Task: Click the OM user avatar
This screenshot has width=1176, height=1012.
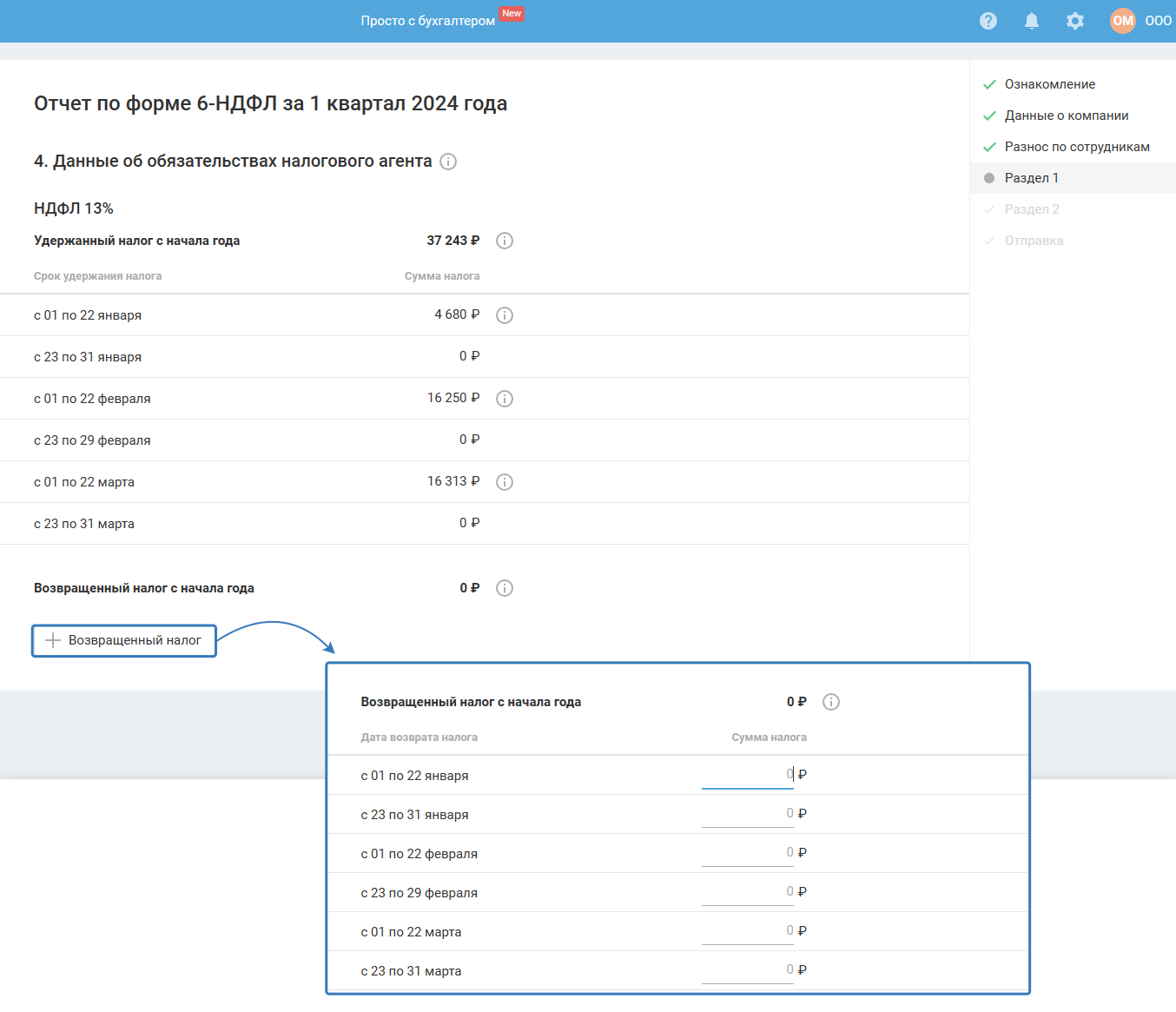Action: click(x=1122, y=21)
